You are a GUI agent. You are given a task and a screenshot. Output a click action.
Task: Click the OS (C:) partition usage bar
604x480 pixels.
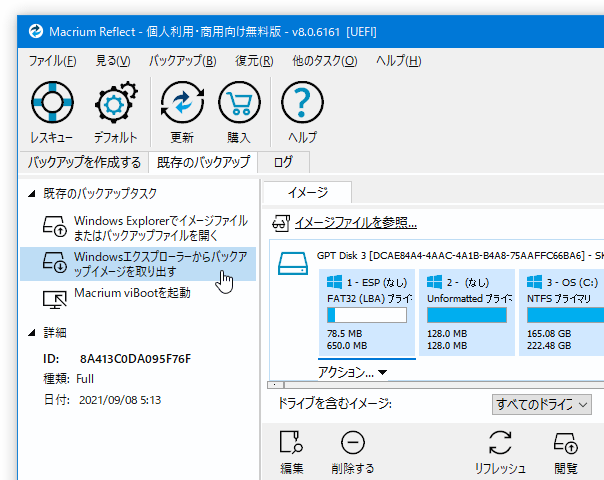[565, 315]
